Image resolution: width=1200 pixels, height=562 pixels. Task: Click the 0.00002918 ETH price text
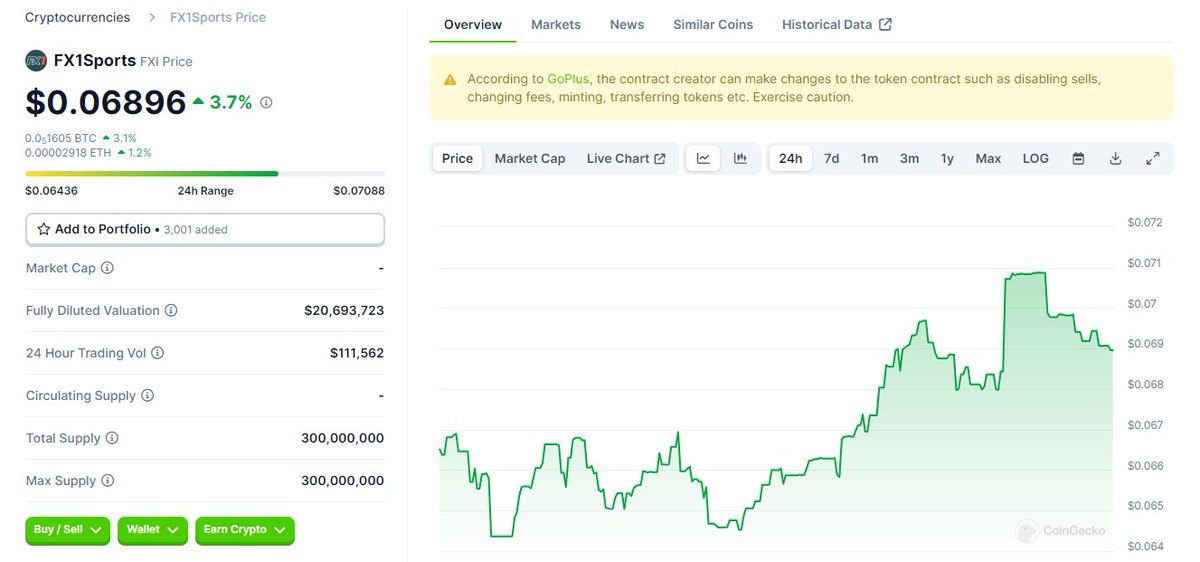(68, 152)
